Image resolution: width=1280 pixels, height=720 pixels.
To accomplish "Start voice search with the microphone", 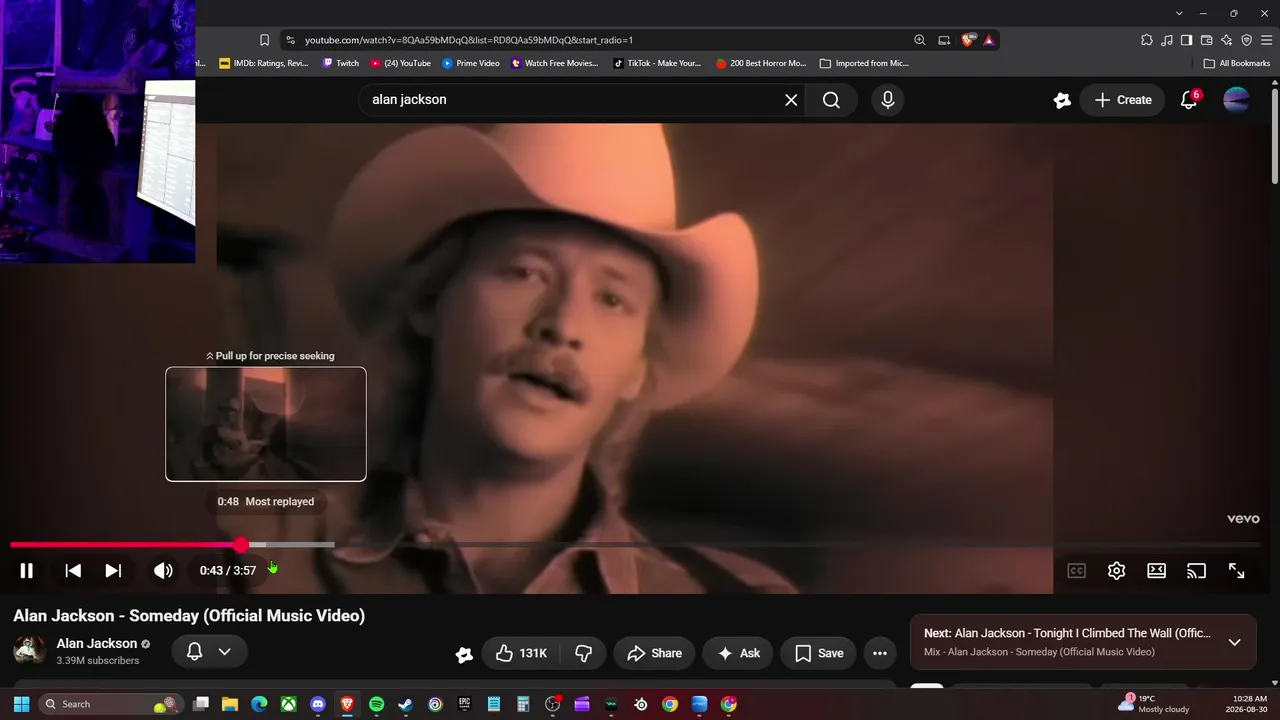I will coord(888,100).
